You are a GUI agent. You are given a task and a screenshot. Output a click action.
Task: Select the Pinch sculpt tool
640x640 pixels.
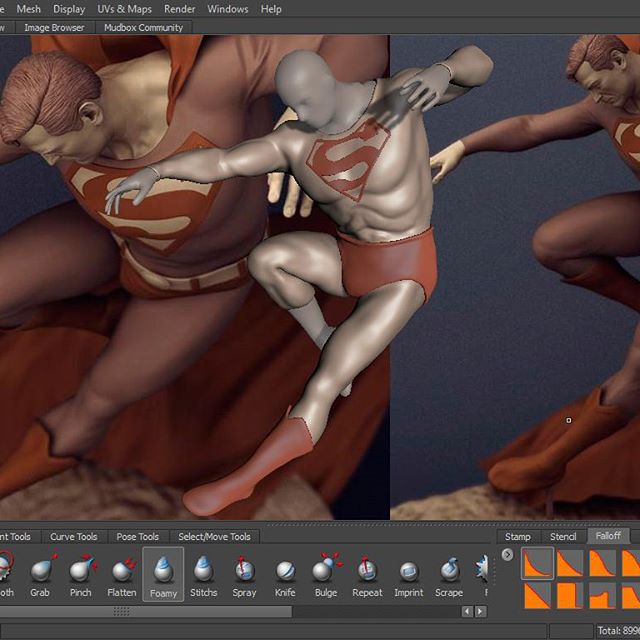81,572
